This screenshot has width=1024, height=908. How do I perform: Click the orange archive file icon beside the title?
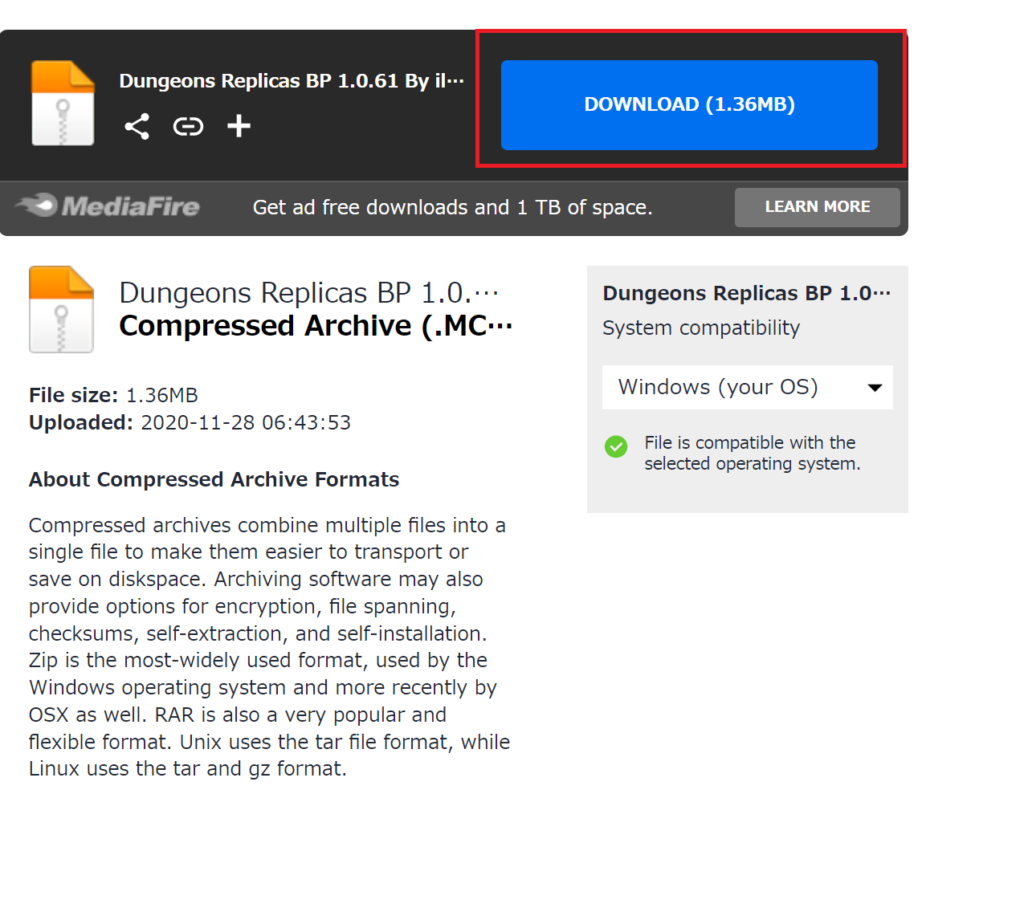(61, 309)
